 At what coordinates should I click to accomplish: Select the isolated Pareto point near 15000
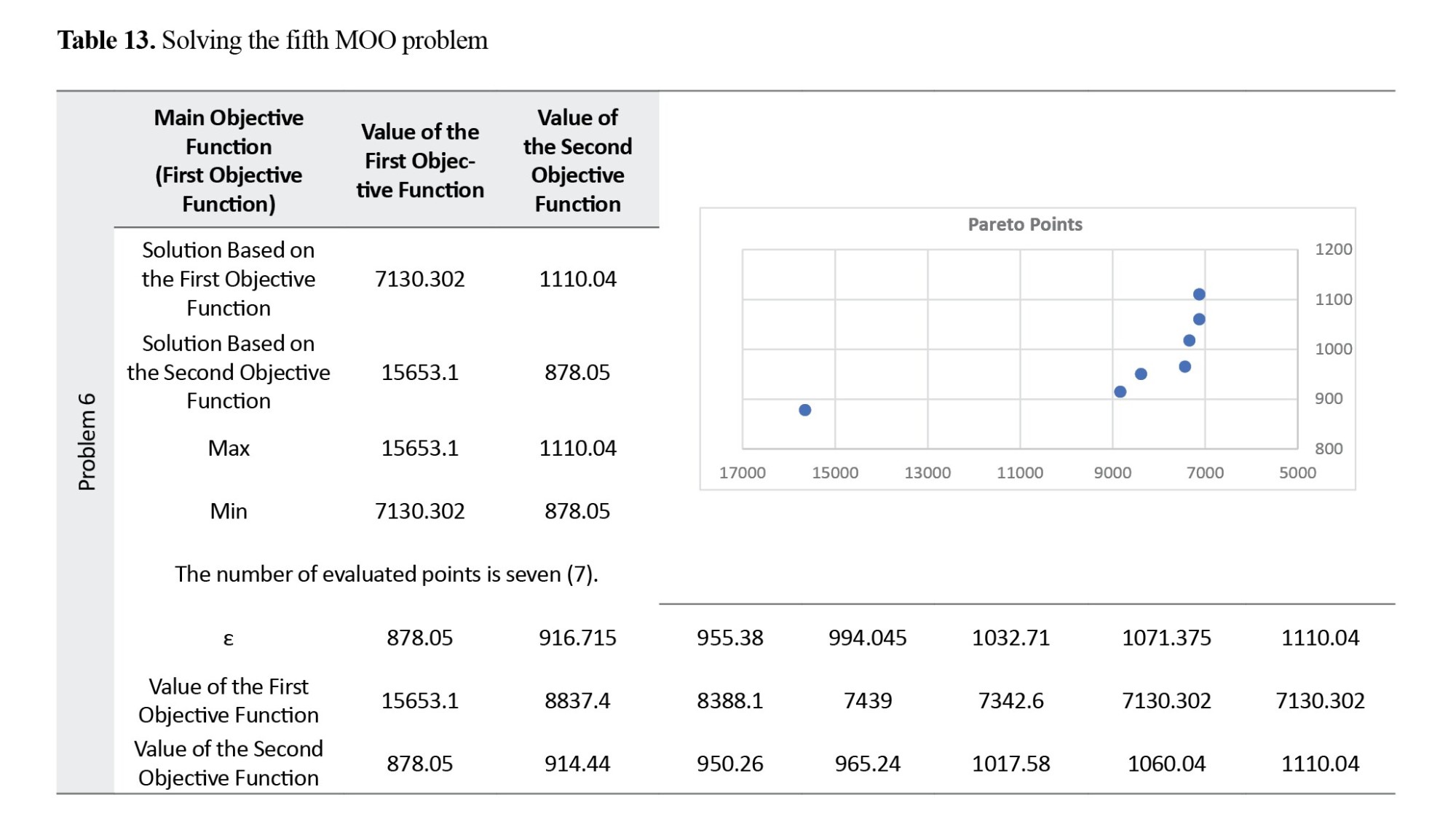point(805,410)
